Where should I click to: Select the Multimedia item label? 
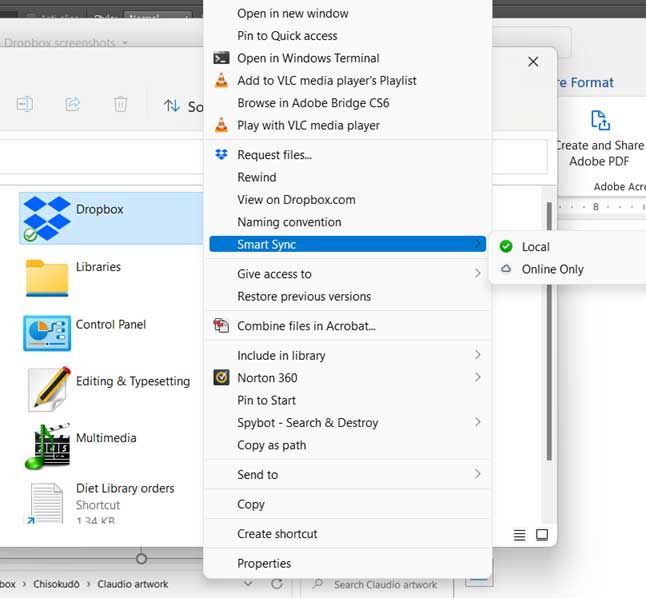[106, 438]
